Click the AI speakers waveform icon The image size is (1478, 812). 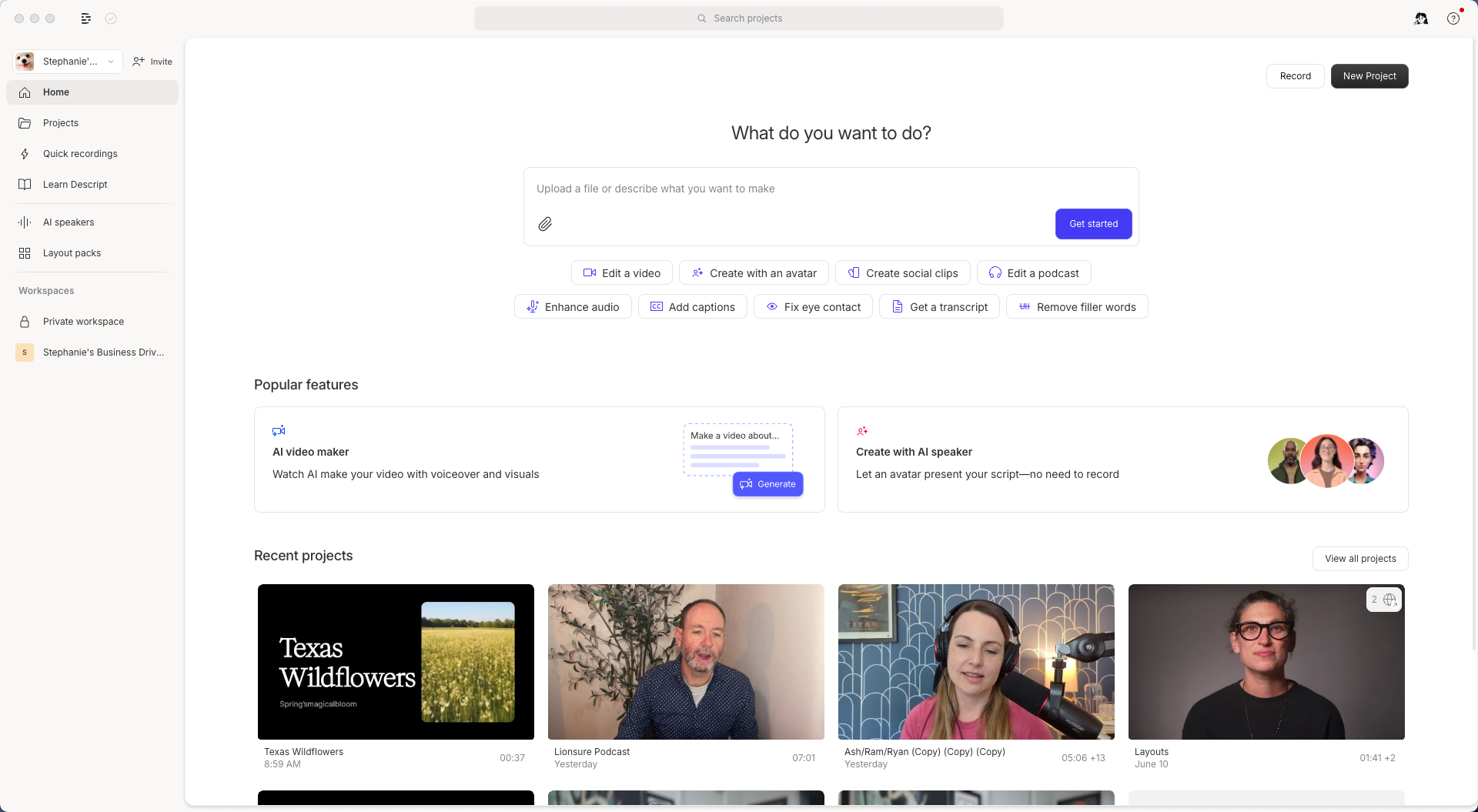[x=24, y=222]
